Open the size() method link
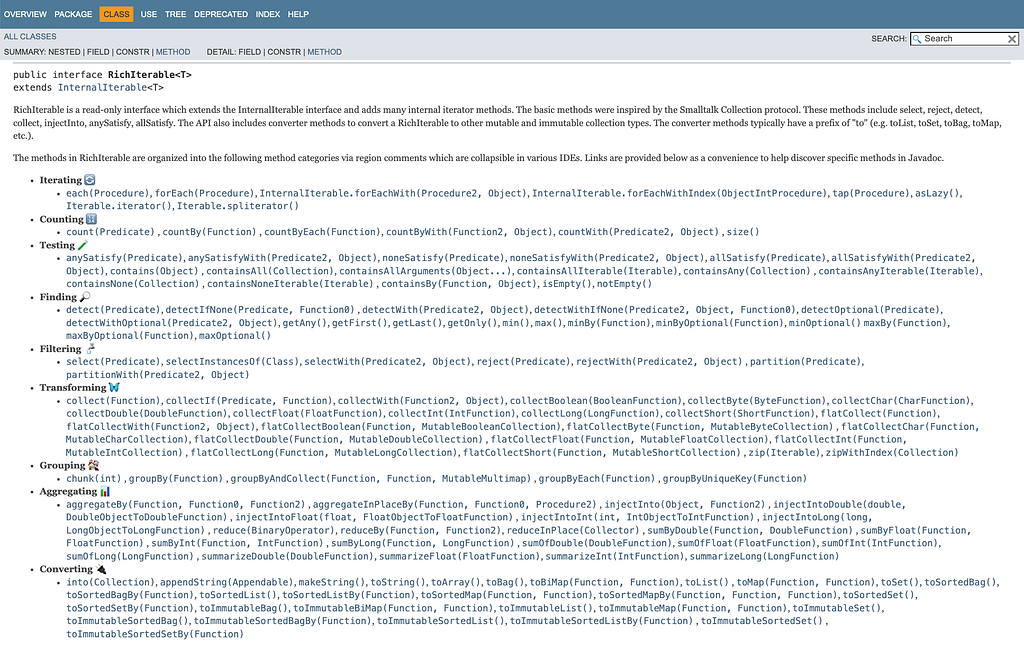Image resolution: width=1024 pixels, height=647 pixels. coord(743,232)
